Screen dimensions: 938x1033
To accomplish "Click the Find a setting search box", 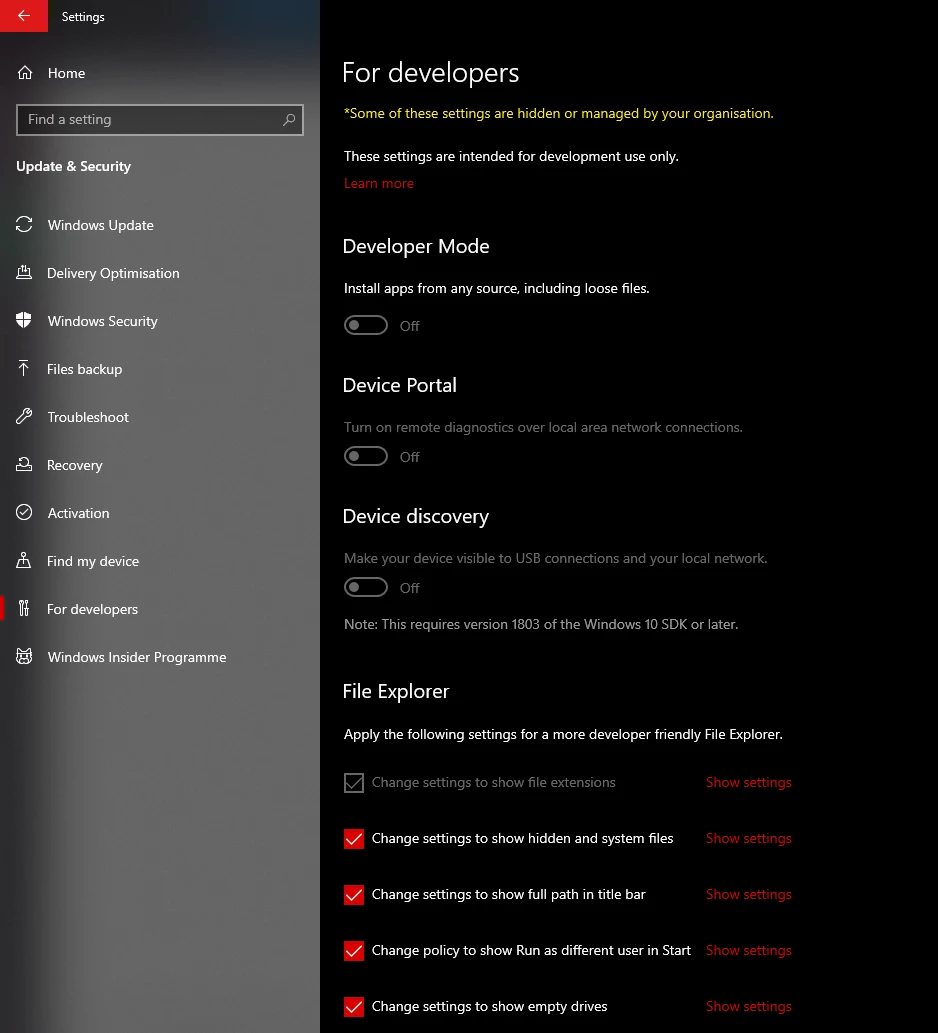I will pos(159,120).
